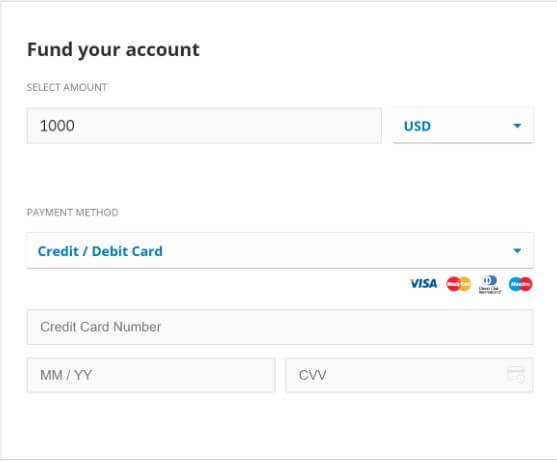Viewport: 557px width, 461px height.
Task: Click the 1000 value text
Action: pyautogui.click(x=57, y=126)
